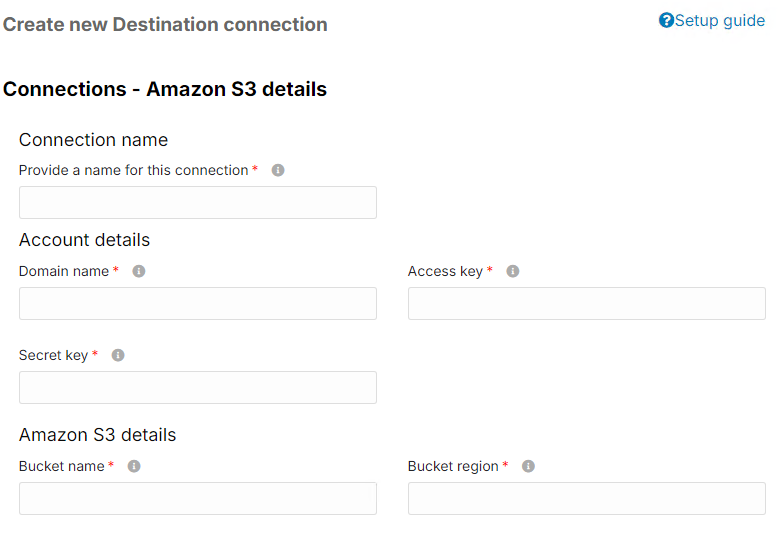Click the Bucket region input field
Screen dimensions: 784x539
click(586, 498)
